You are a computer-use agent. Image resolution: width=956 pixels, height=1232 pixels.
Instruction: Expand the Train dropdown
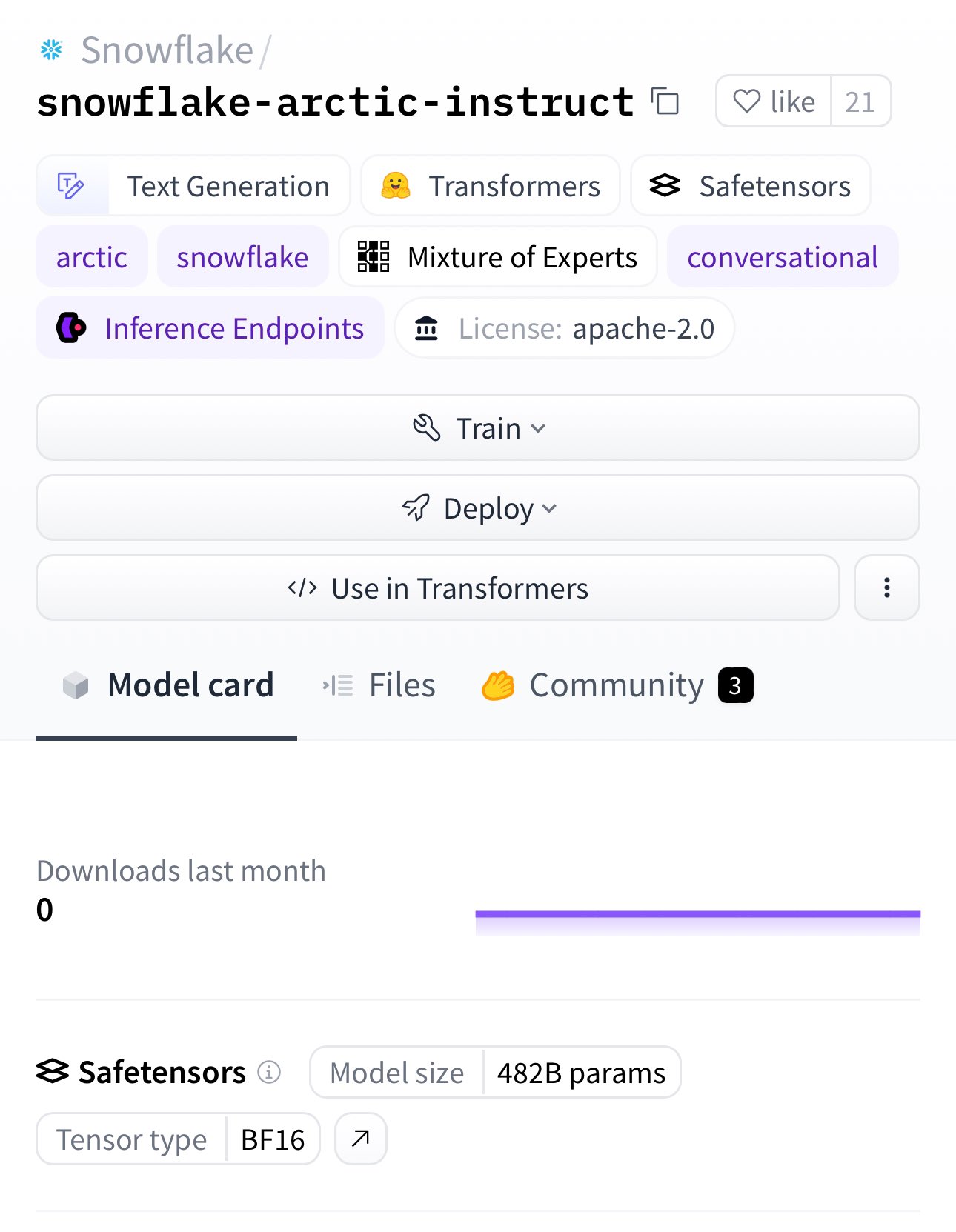pos(478,427)
